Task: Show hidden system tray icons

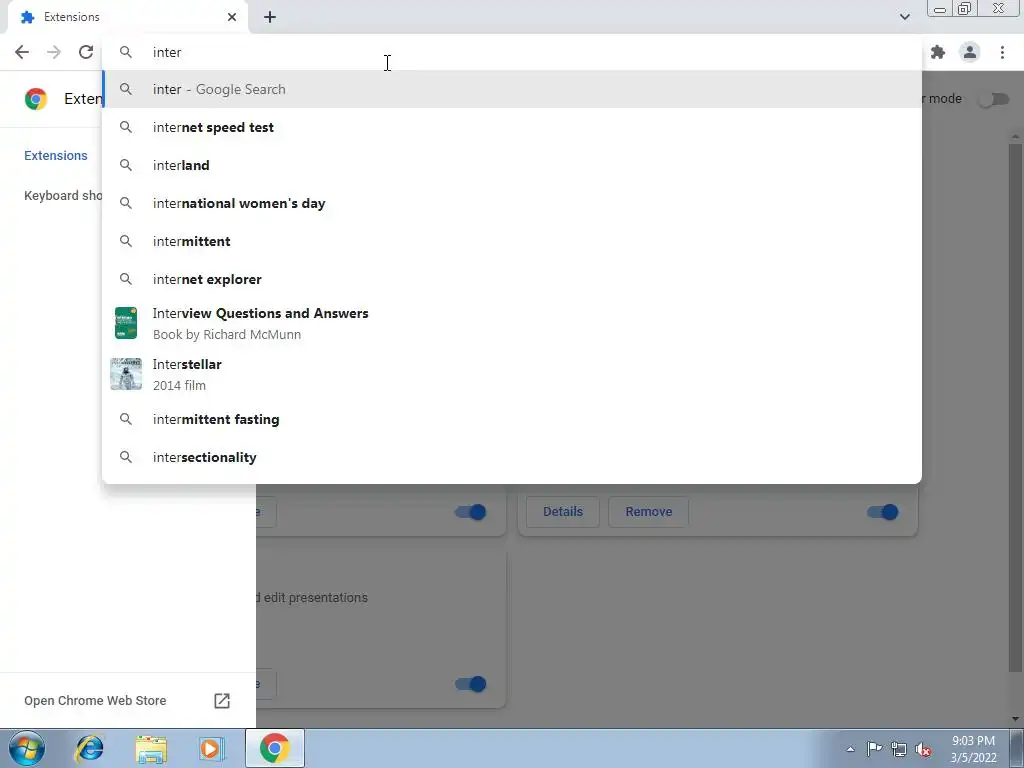Action: click(850, 749)
